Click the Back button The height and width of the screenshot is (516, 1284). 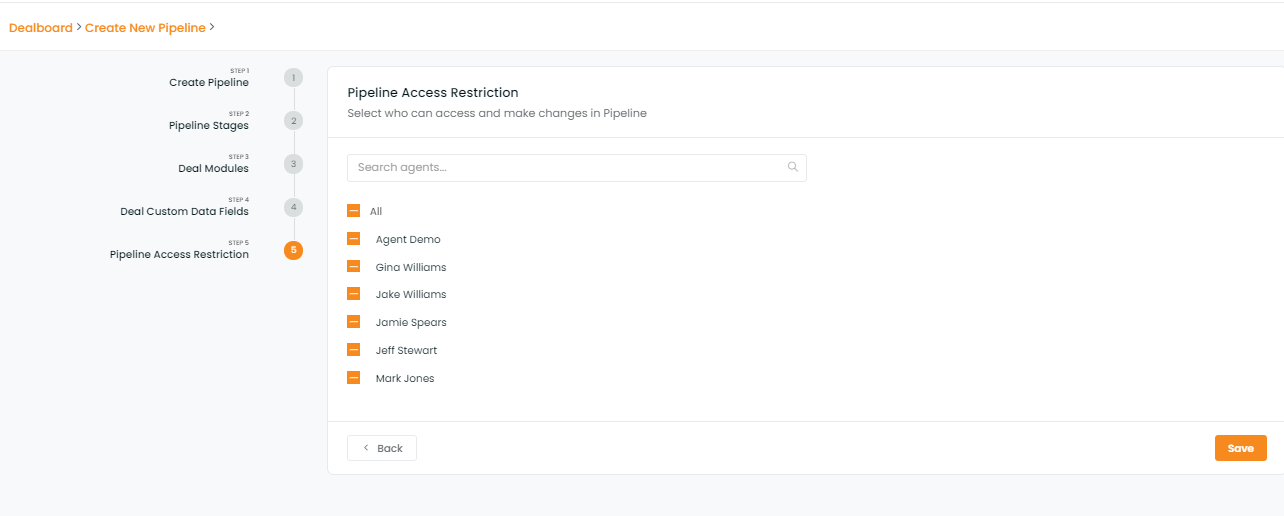point(382,448)
